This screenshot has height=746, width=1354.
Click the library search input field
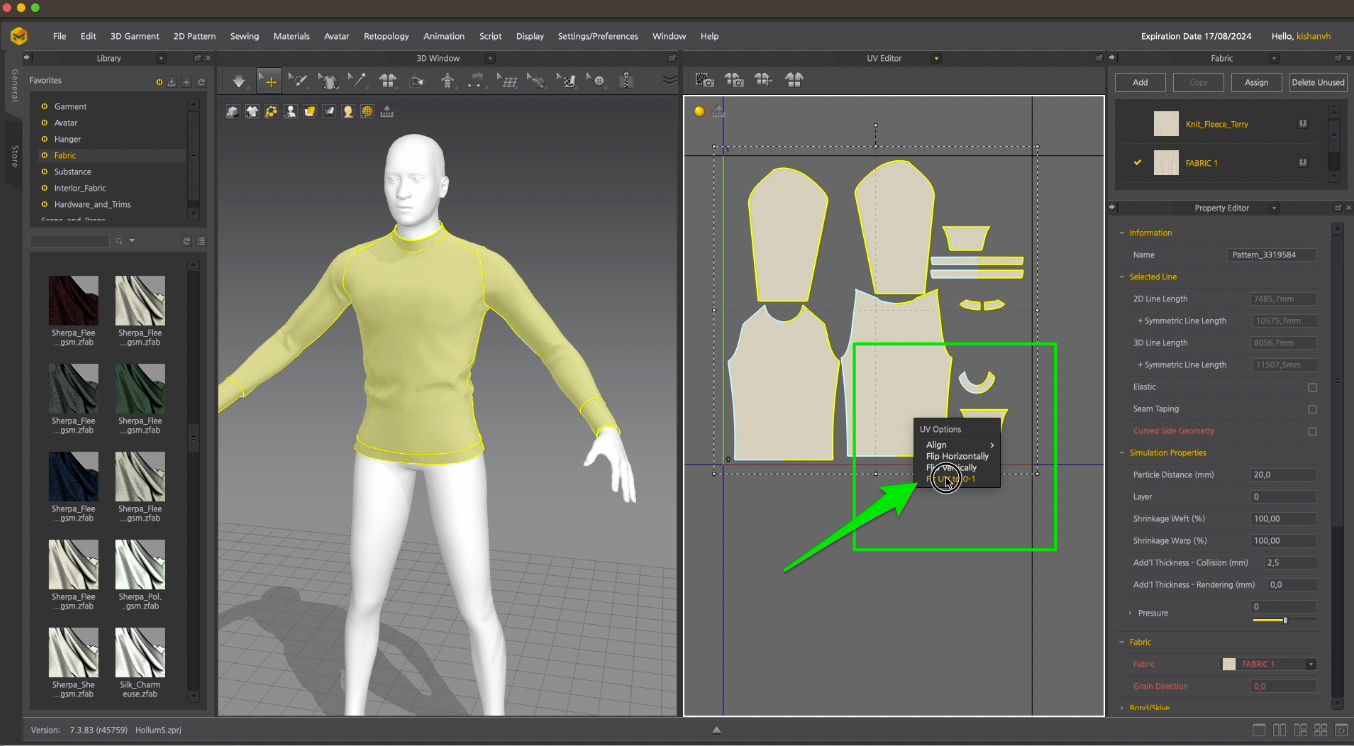point(69,241)
